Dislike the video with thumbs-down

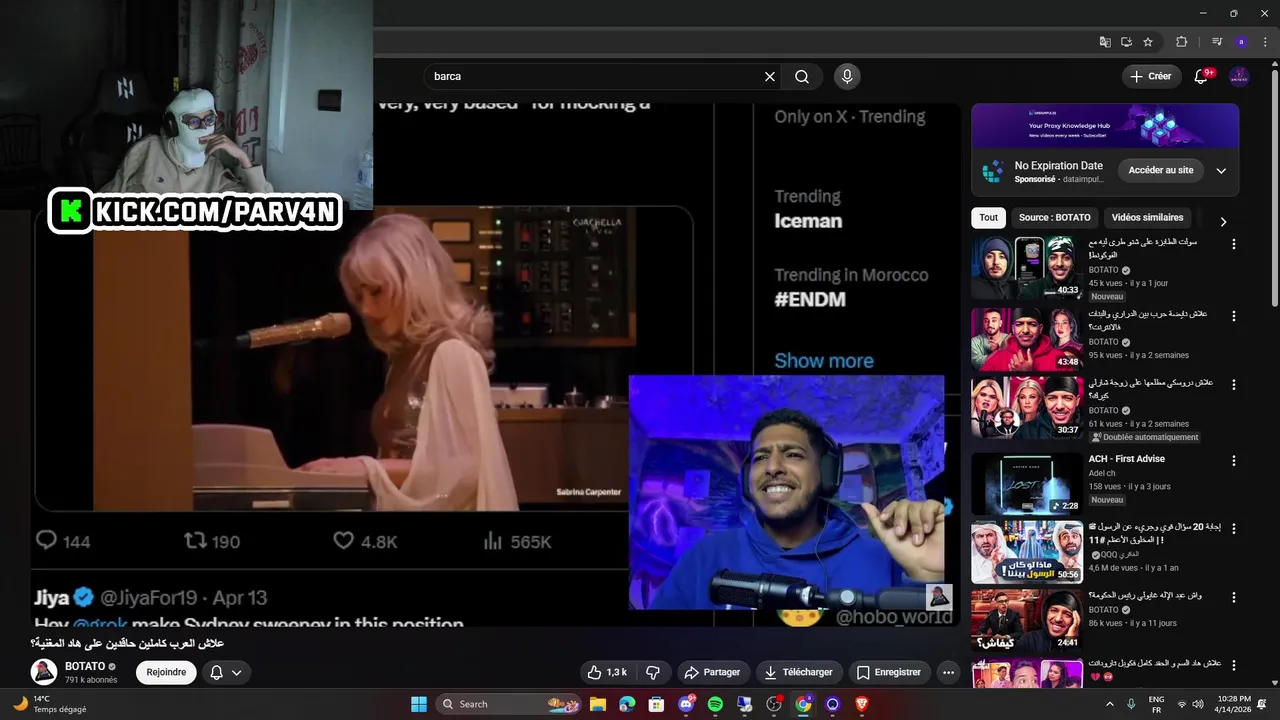tap(653, 672)
